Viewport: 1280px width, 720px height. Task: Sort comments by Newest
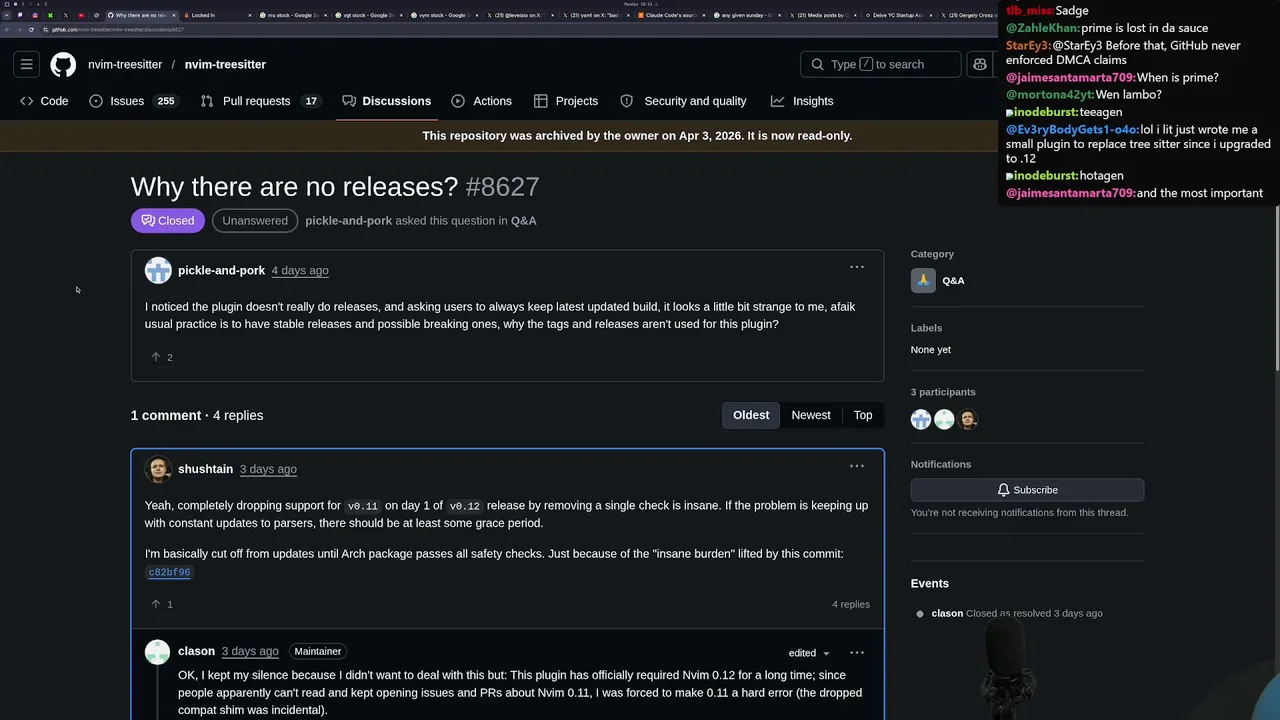coord(811,415)
